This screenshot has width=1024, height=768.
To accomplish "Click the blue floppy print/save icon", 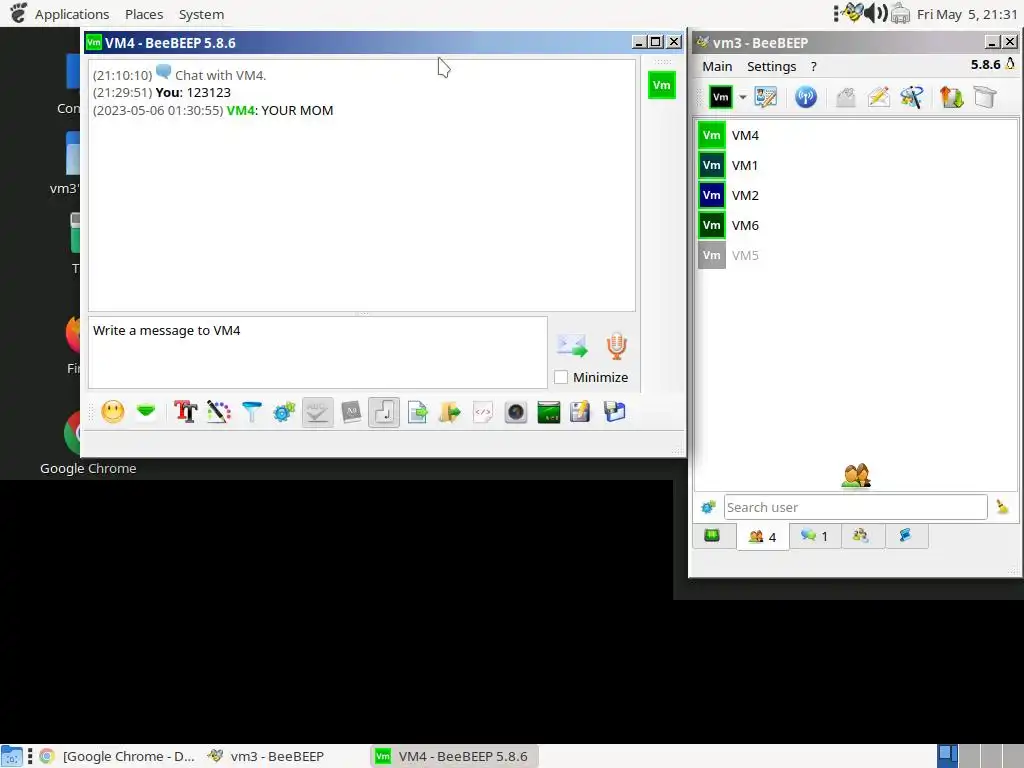I will [x=615, y=412].
